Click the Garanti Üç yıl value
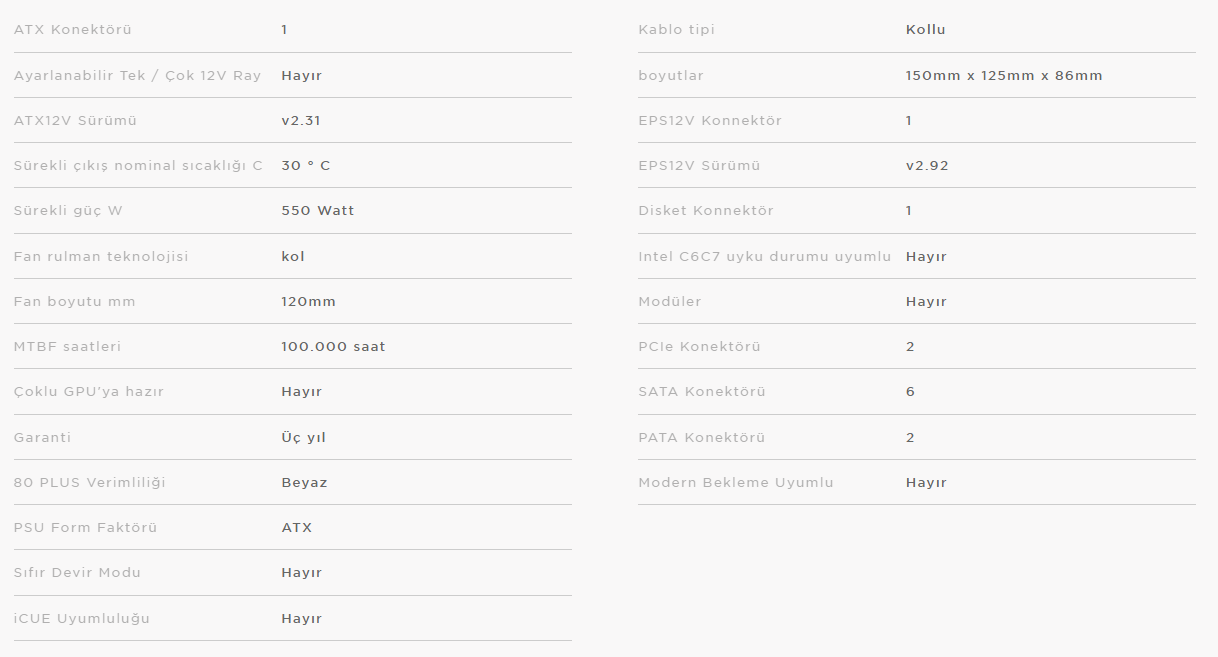Image resolution: width=1218 pixels, height=657 pixels. point(304,438)
